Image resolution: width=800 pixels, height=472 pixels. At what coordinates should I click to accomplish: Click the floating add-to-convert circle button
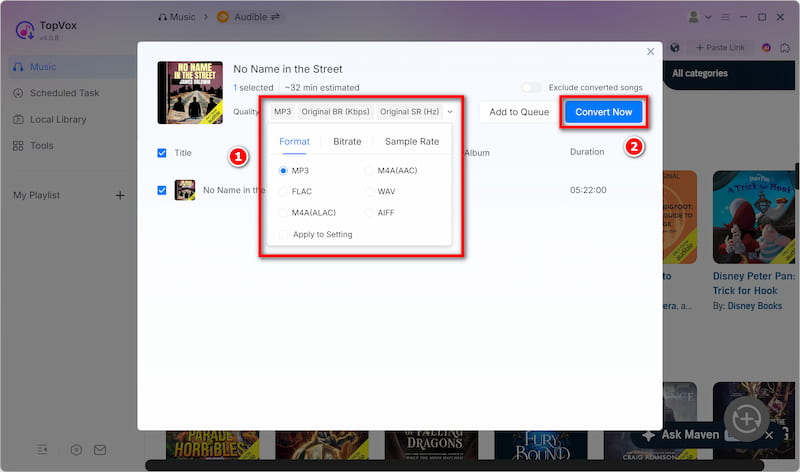746,419
